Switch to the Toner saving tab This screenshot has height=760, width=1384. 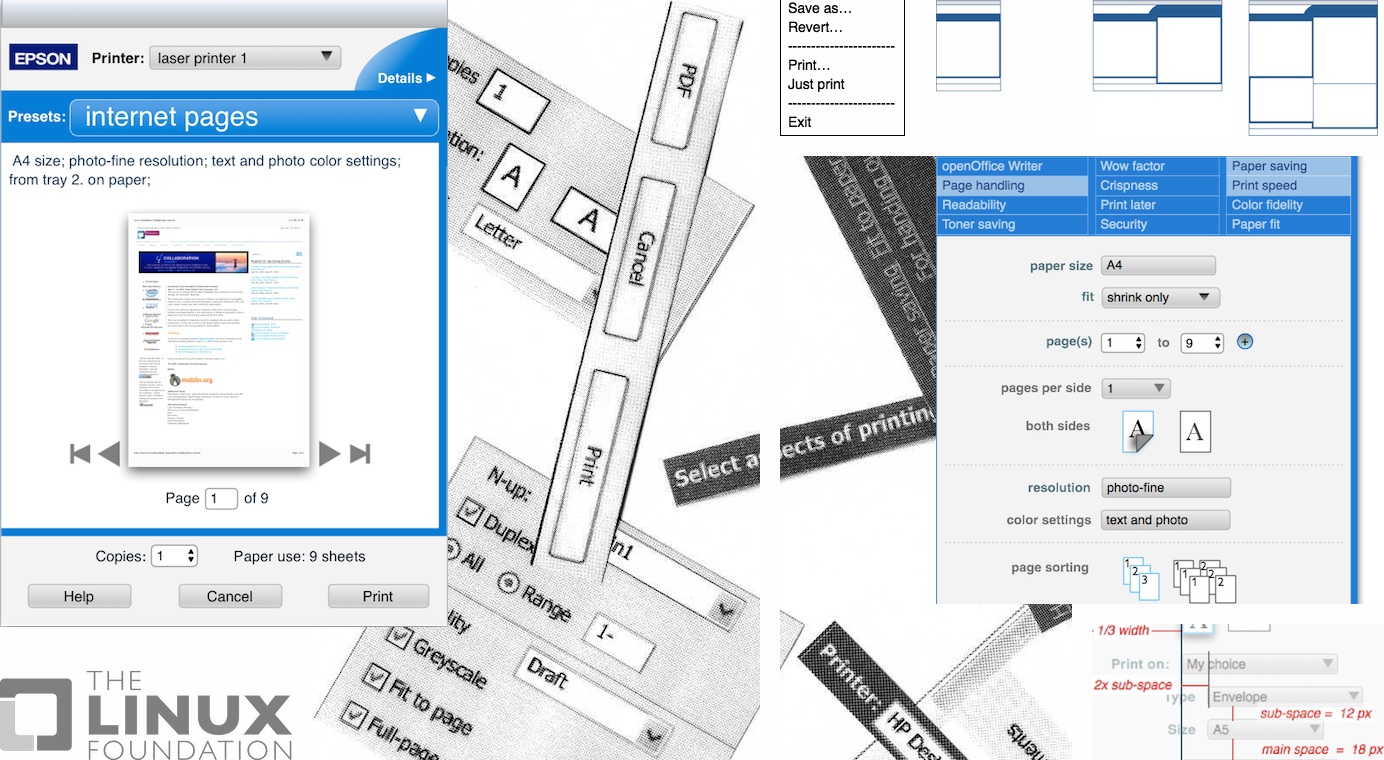(1013, 224)
